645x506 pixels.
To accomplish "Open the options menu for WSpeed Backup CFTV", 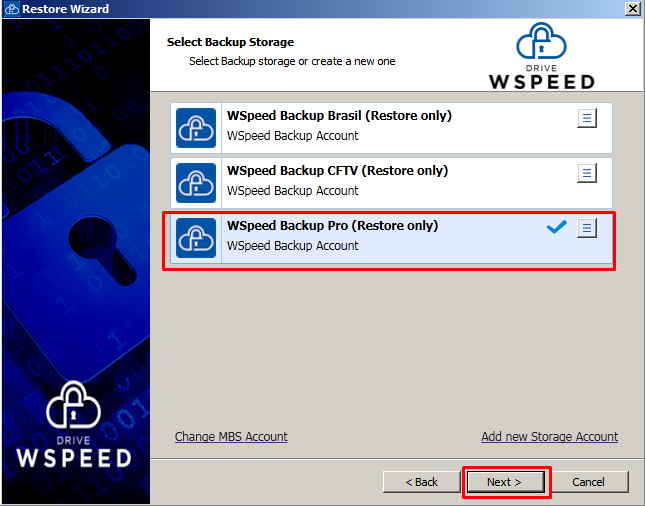I will point(587,173).
